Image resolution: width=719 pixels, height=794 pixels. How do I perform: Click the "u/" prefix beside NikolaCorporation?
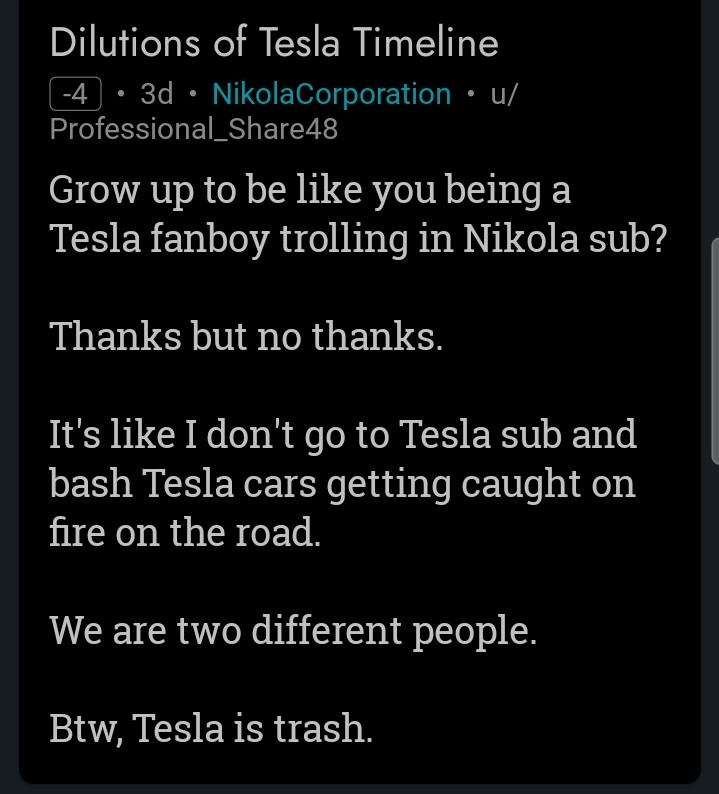503,94
